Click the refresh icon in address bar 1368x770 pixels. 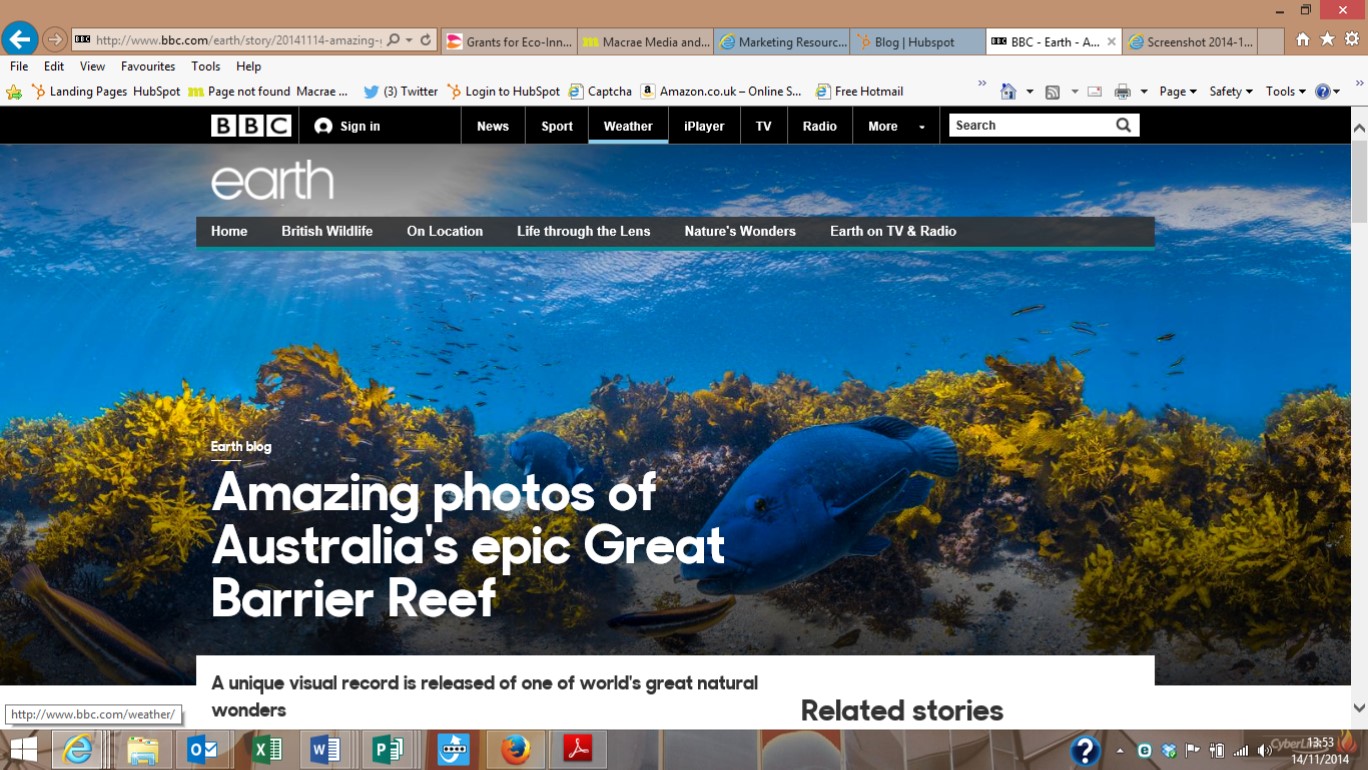pyautogui.click(x=426, y=41)
